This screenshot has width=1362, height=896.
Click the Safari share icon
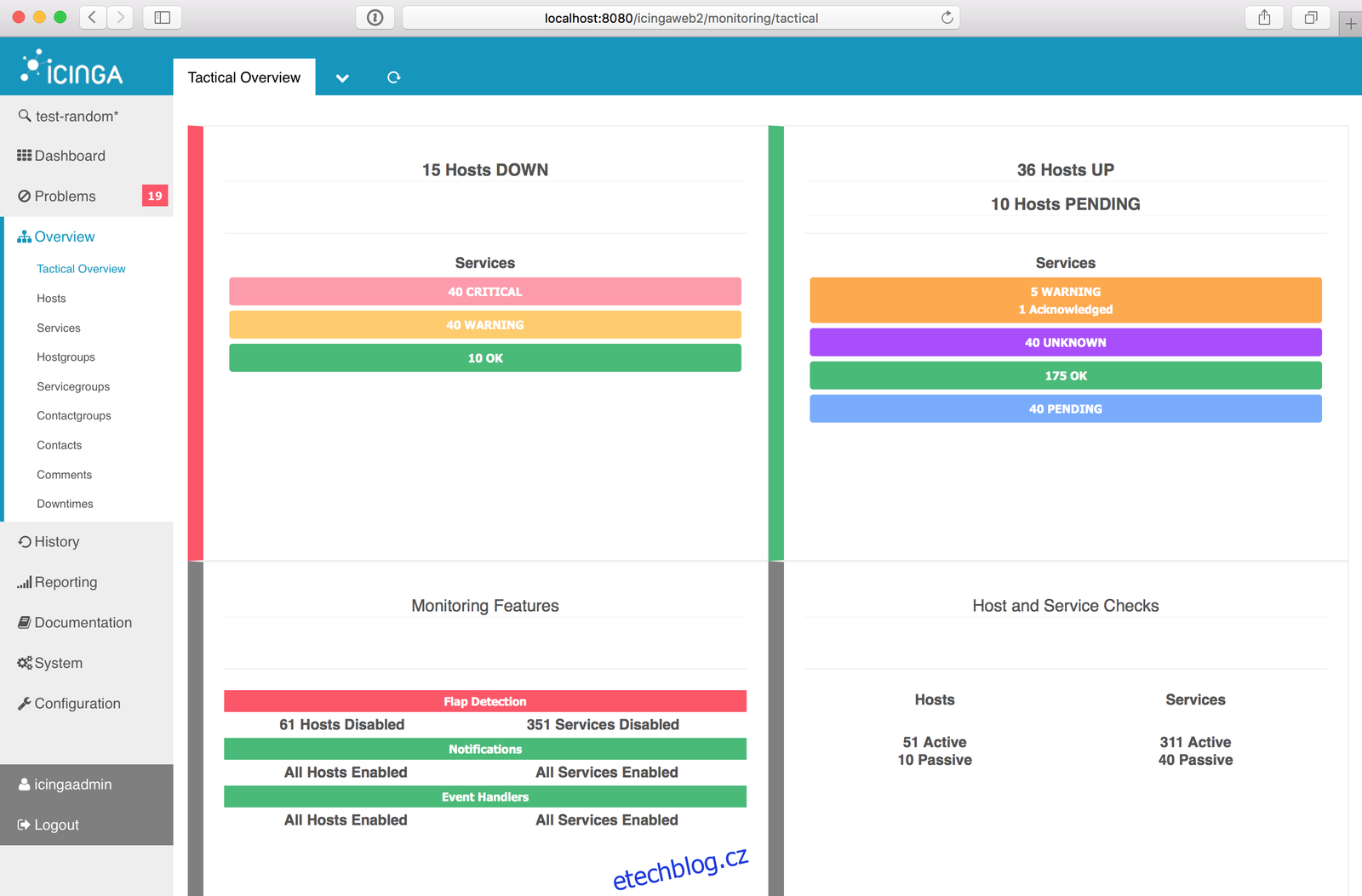click(x=1264, y=17)
